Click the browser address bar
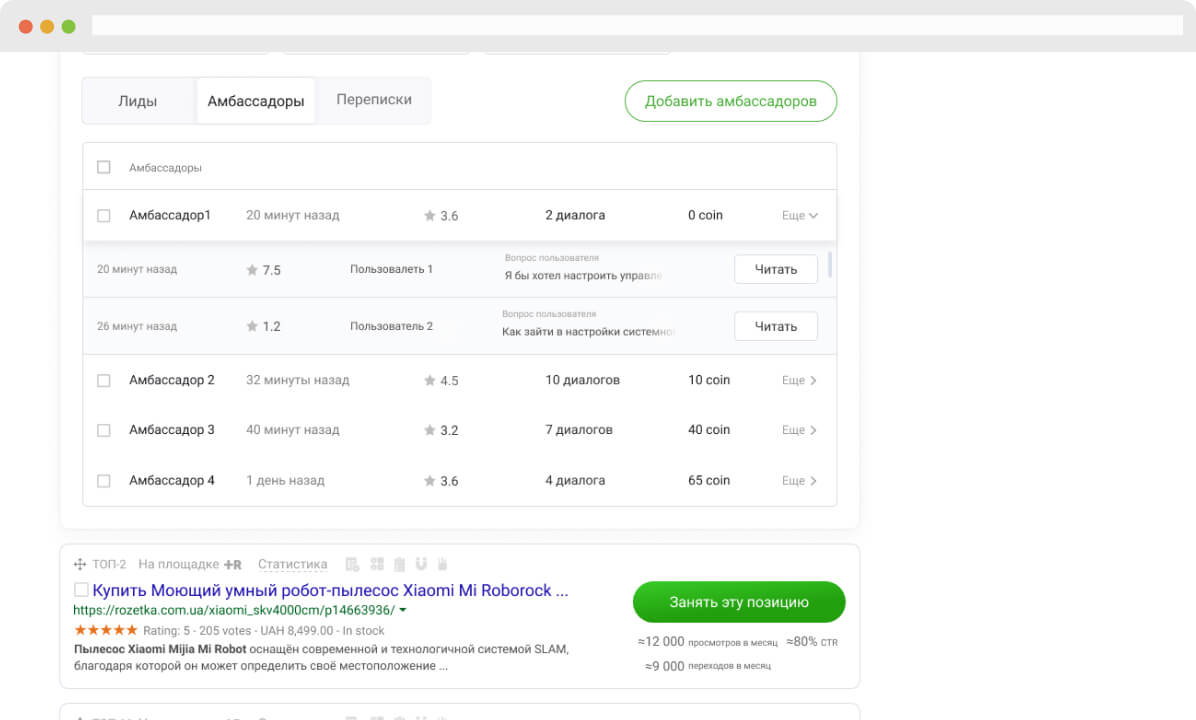Screen dimensions: 1196x720 pos(638,25)
